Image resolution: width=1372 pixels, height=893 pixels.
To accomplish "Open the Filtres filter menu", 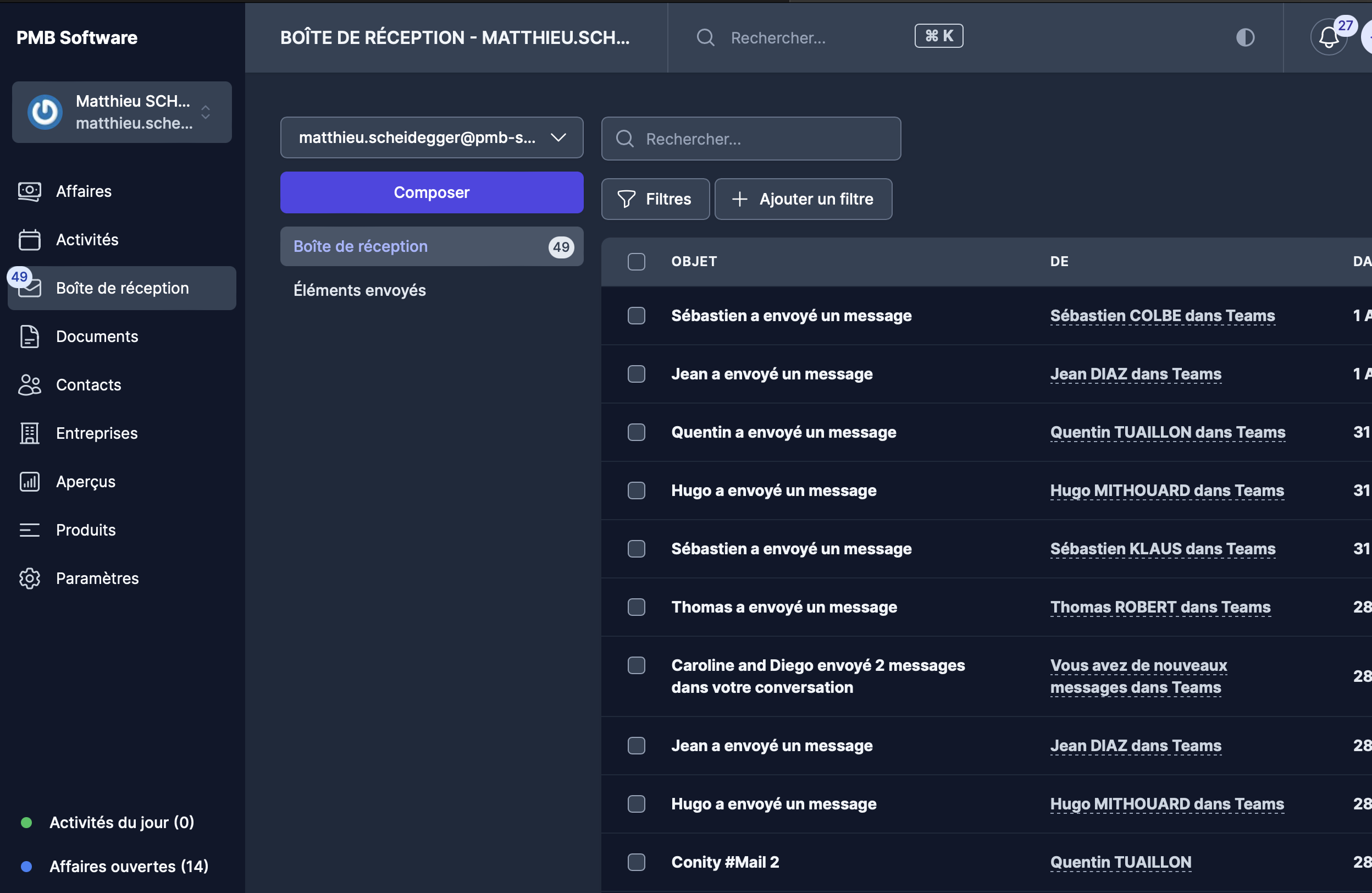I will pyautogui.click(x=655, y=199).
